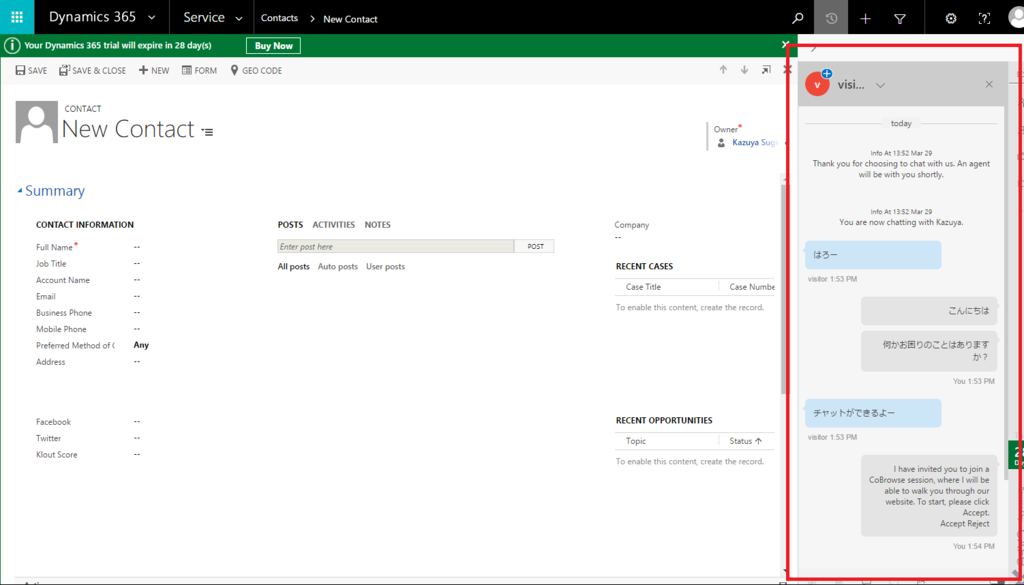Click the Twitter field value
1024x585 pixels.
pos(137,438)
